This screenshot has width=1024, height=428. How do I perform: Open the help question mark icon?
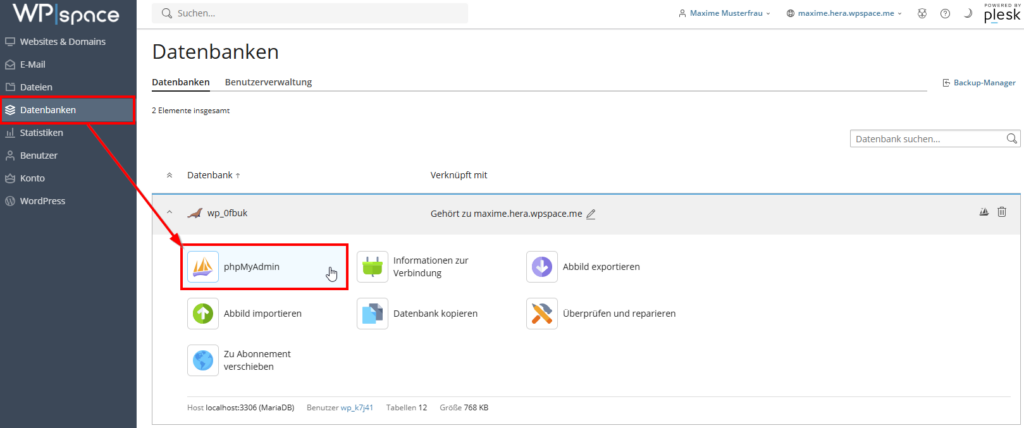point(945,14)
